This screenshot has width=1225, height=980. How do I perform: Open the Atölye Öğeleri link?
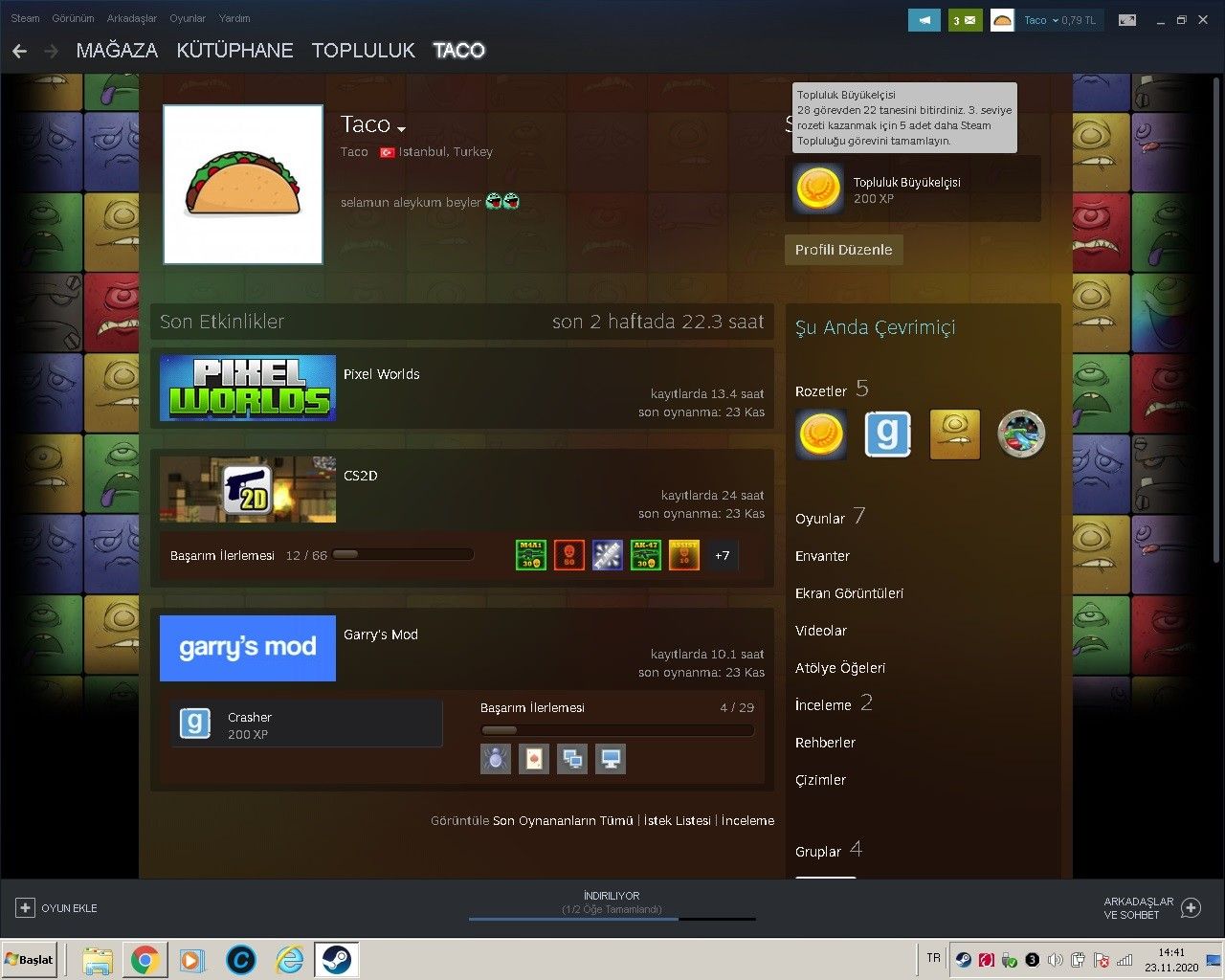[x=840, y=668]
